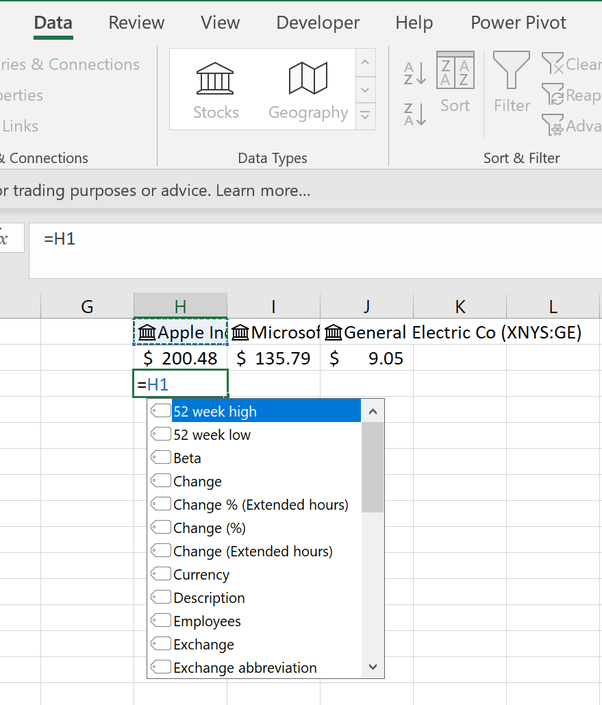Open the Developer tab
602x705 pixels.
(x=317, y=23)
